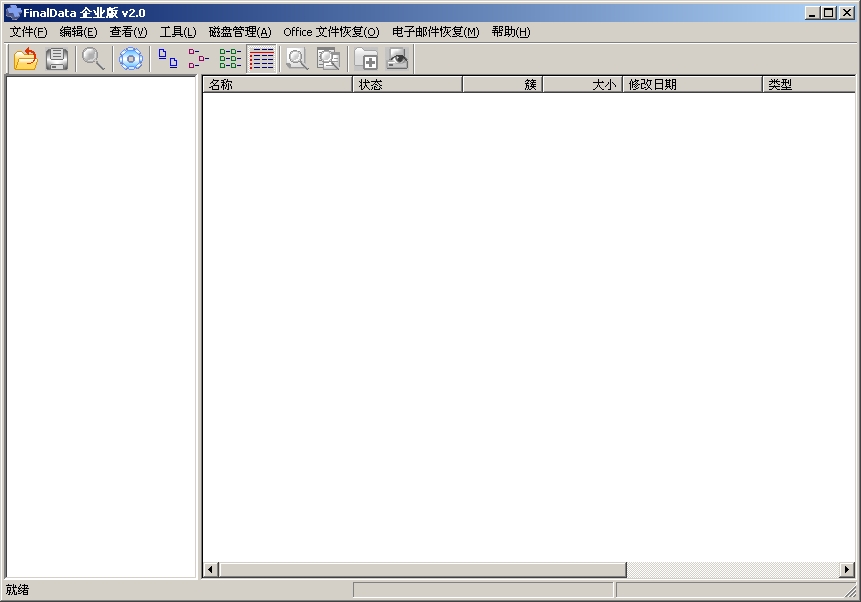Expand the Office 文件恢复 menu
861x602 pixels.
(331, 32)
